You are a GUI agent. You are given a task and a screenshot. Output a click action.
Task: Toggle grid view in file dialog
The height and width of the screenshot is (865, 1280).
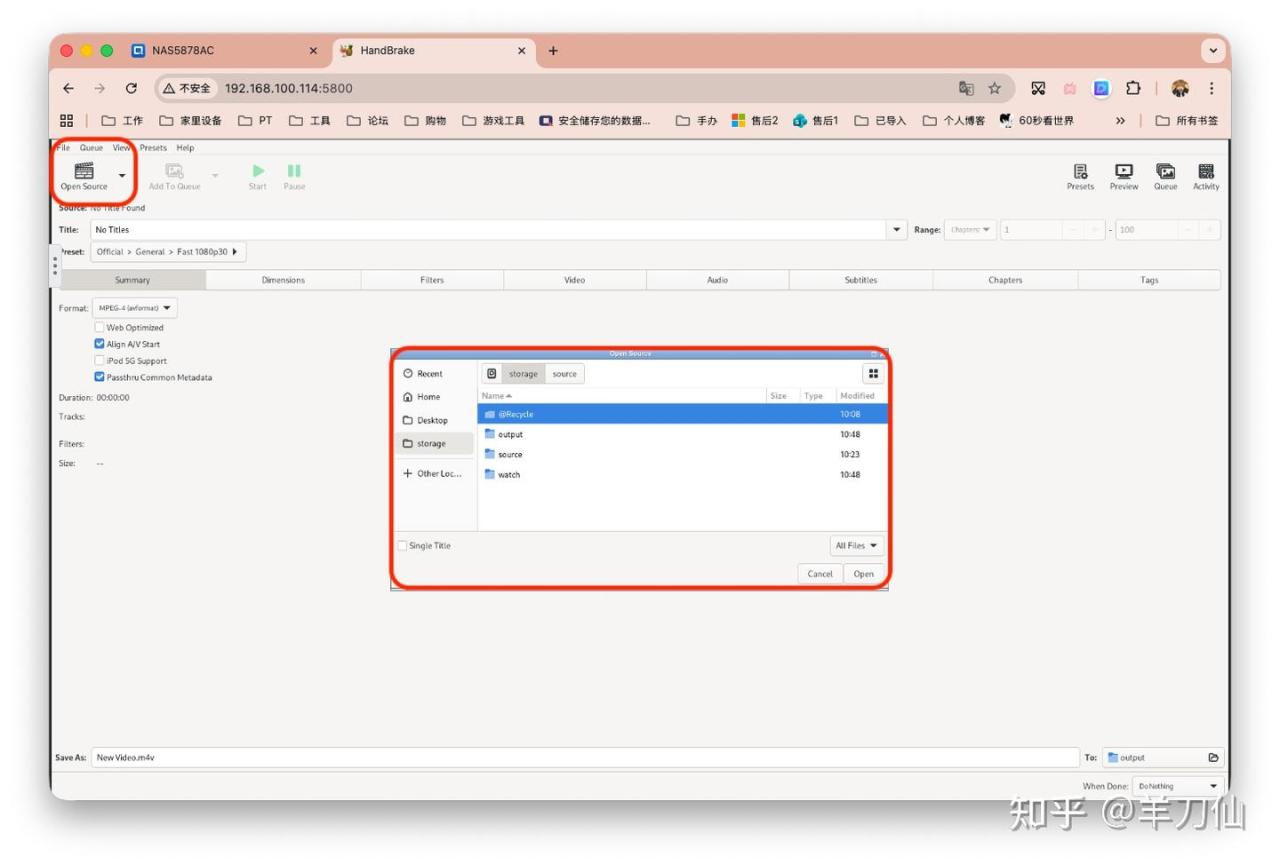click(x=873, y=374)
